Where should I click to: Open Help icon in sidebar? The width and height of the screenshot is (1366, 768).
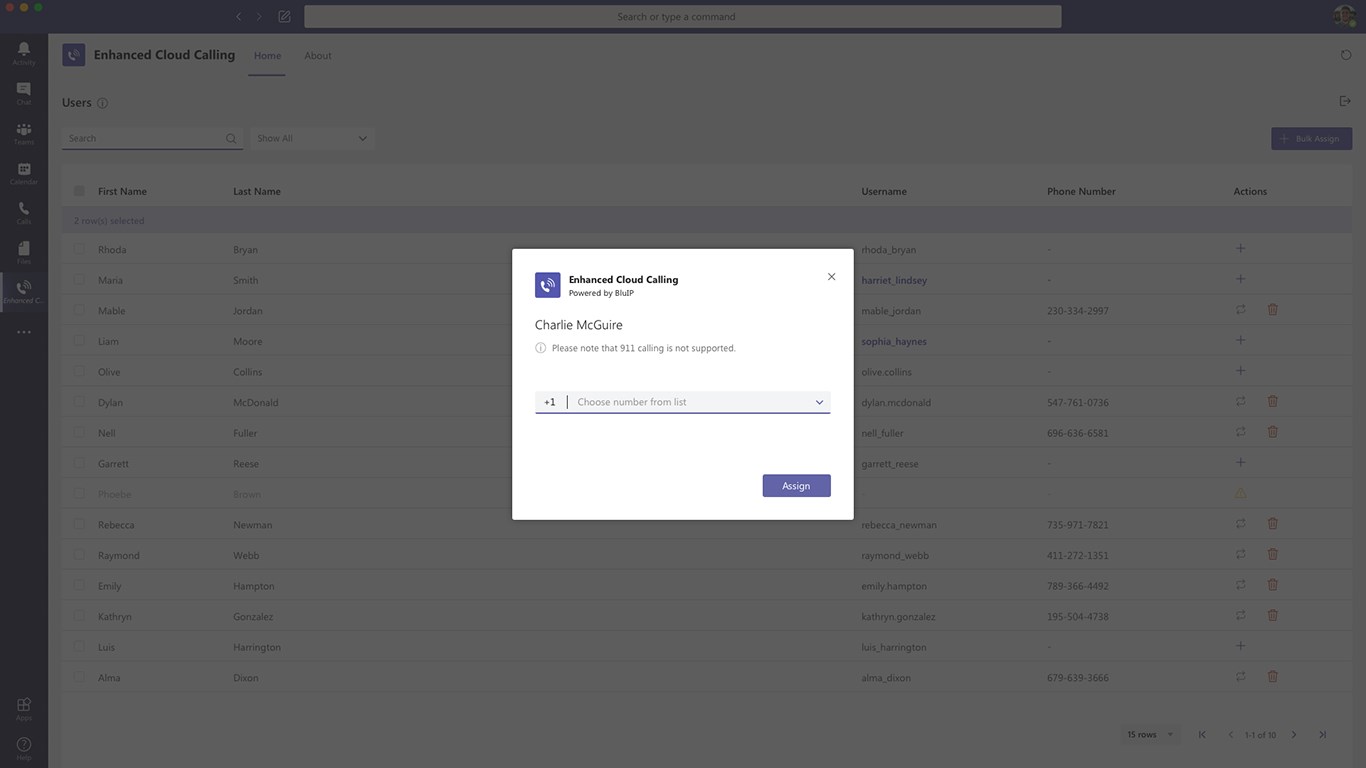coord(24,748)
